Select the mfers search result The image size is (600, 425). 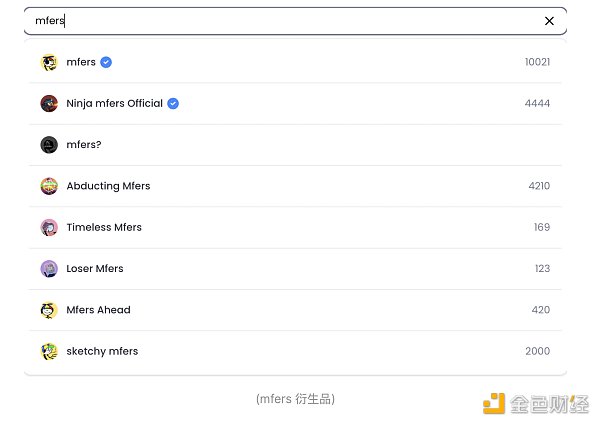(x=81, y=62)
